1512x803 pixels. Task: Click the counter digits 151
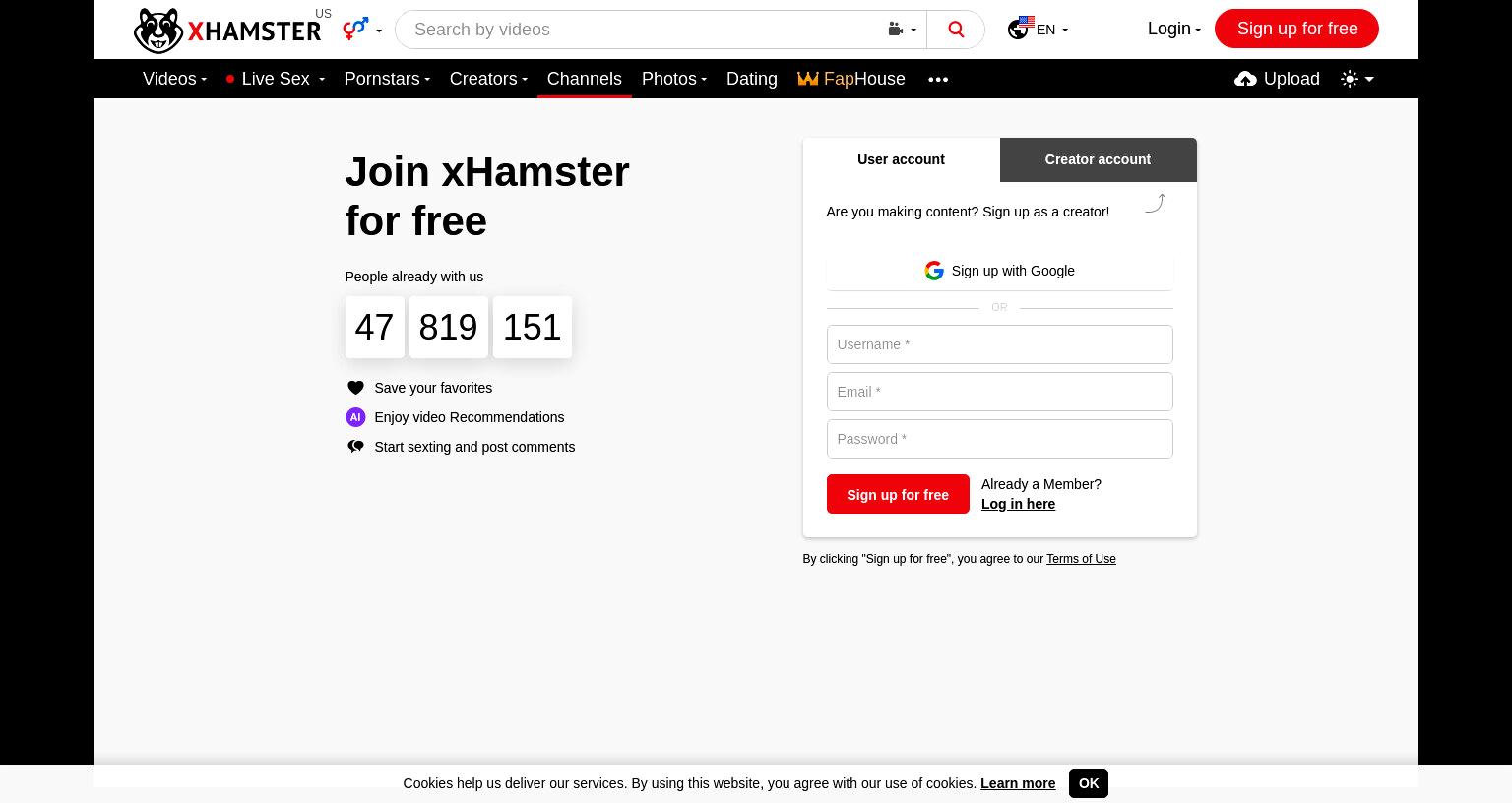(532, 327)
